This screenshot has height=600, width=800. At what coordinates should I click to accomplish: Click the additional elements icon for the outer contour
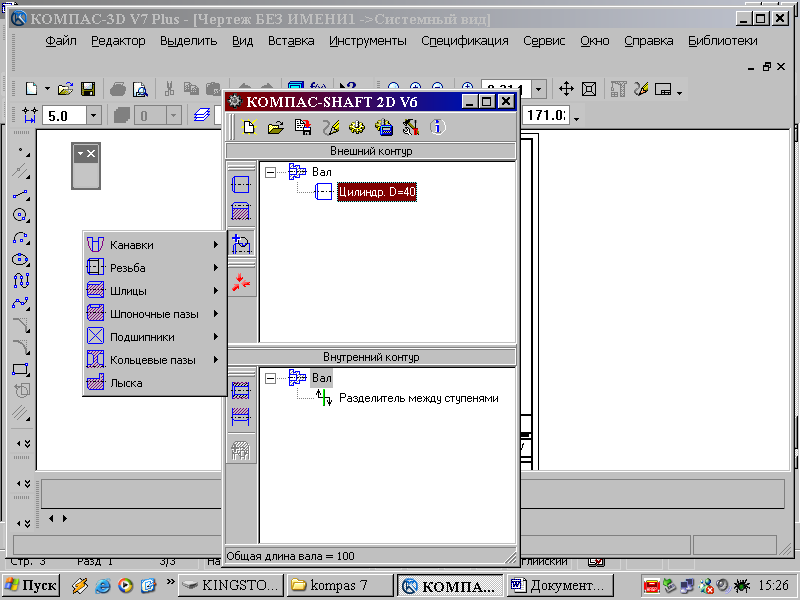pyautogui.click(x=241, y=244)
